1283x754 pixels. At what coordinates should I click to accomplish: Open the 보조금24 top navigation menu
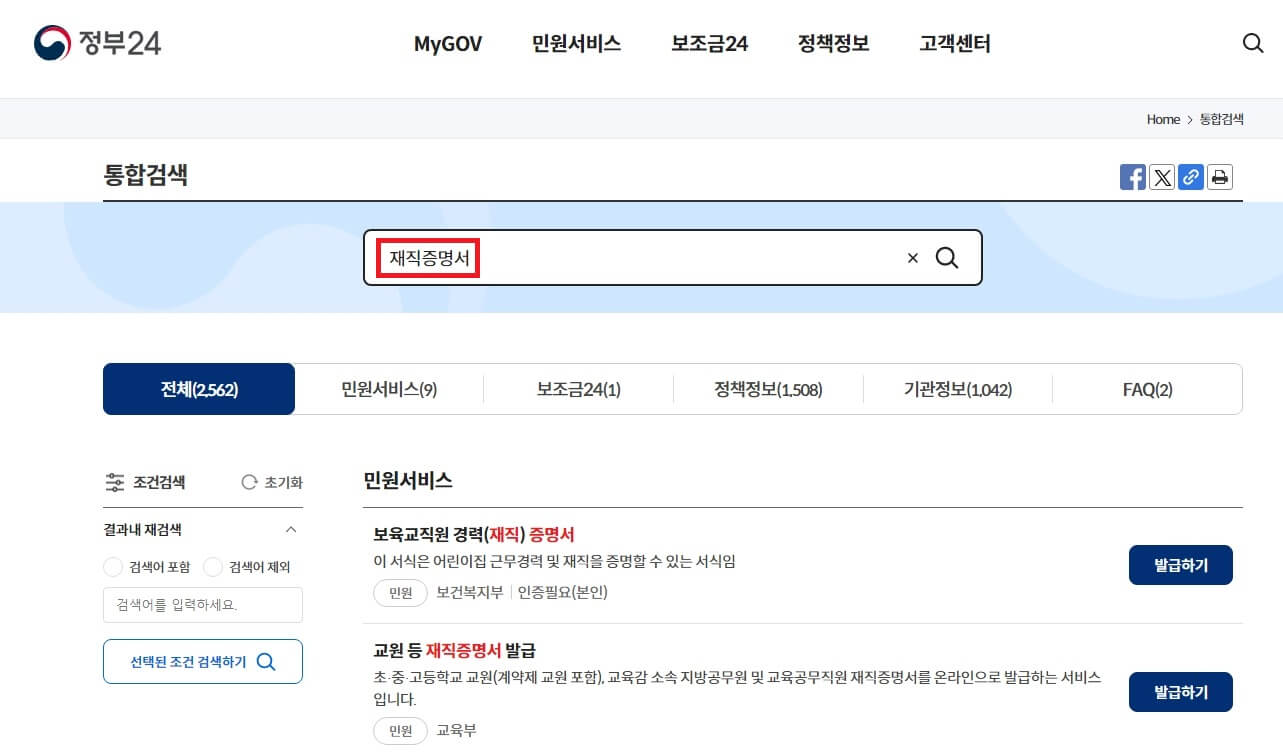(x=709, y=43)
